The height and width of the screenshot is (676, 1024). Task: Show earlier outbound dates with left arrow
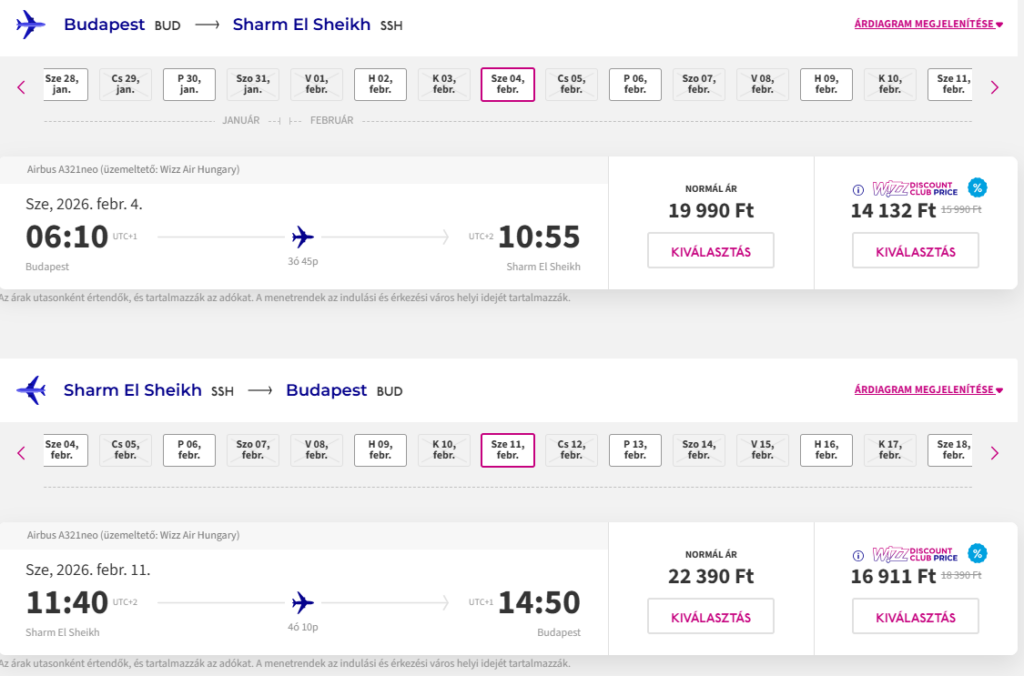click(x=21, y=87)
